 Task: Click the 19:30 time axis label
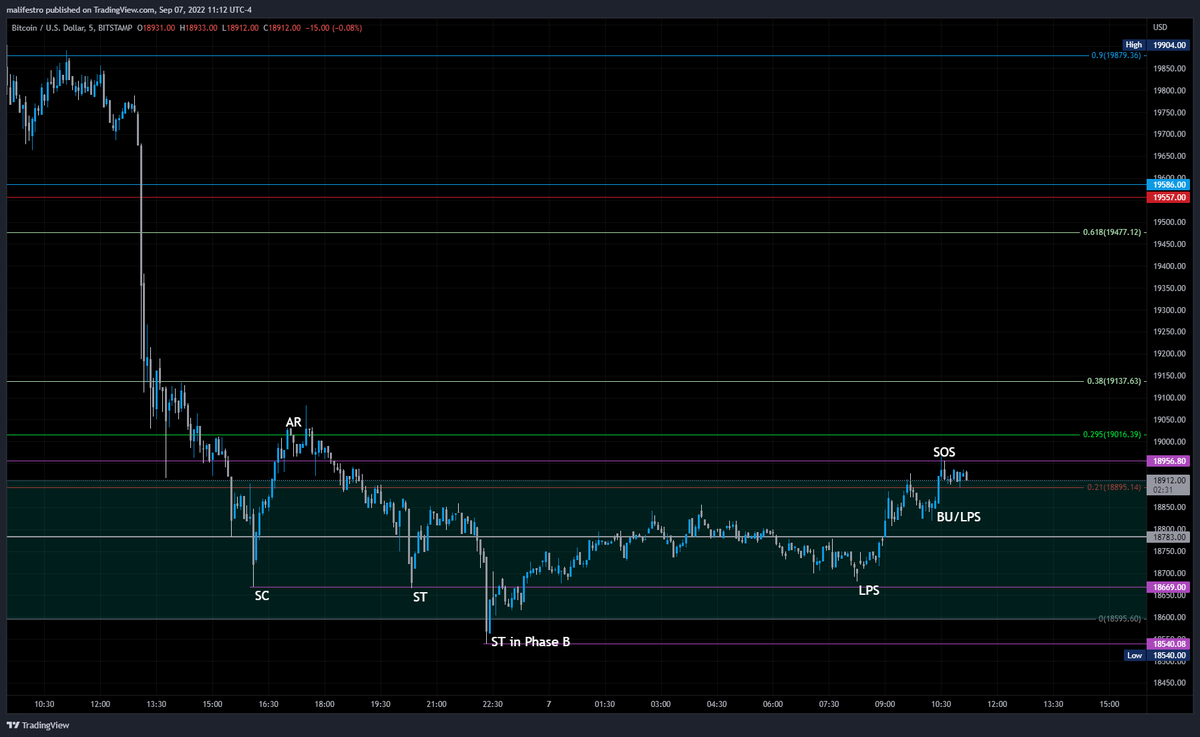[x=380, y=704]
